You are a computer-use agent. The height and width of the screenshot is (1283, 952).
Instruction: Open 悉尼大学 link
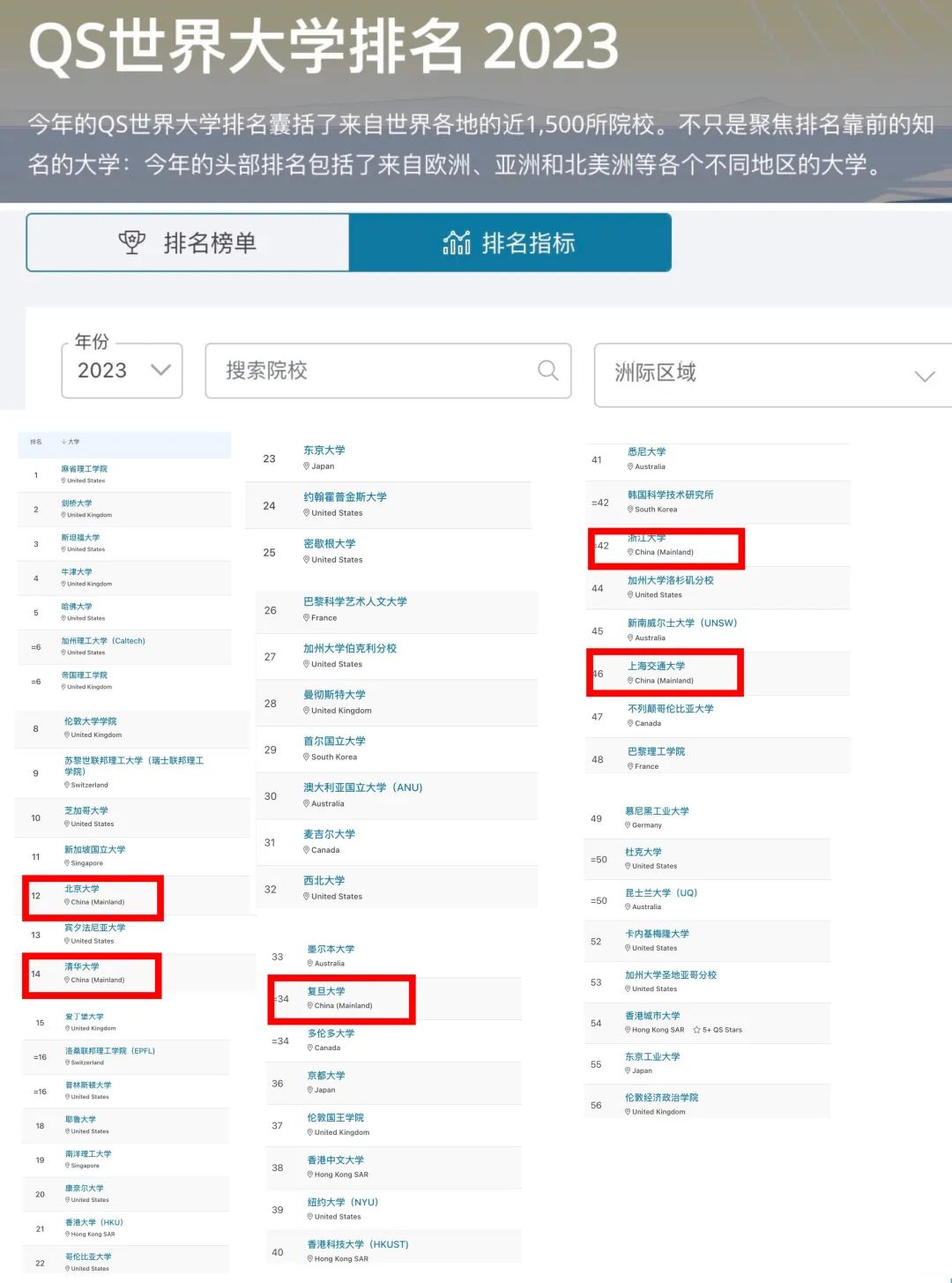click(647, 451)
